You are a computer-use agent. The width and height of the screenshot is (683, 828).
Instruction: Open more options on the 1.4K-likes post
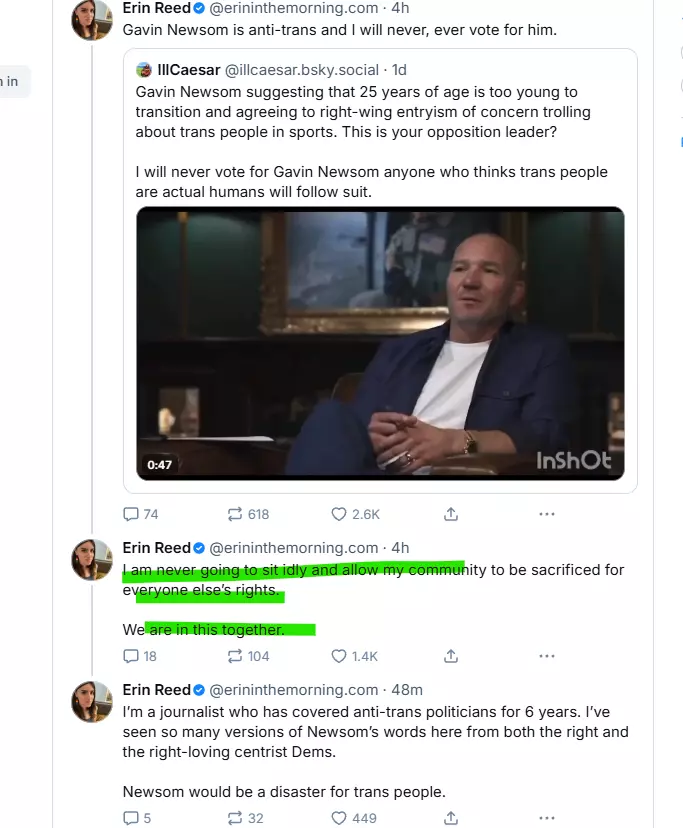546,656
